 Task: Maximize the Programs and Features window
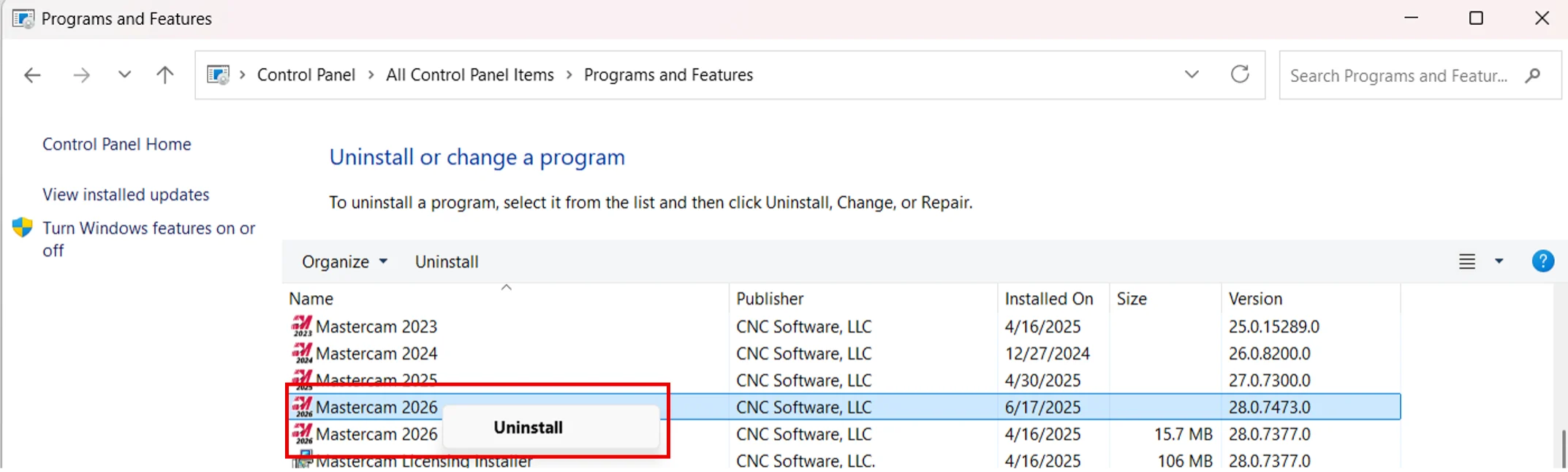(x=1476, y=18)
